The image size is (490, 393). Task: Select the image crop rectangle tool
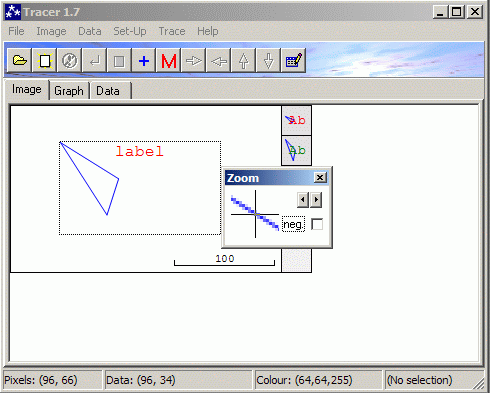[45, 60]
